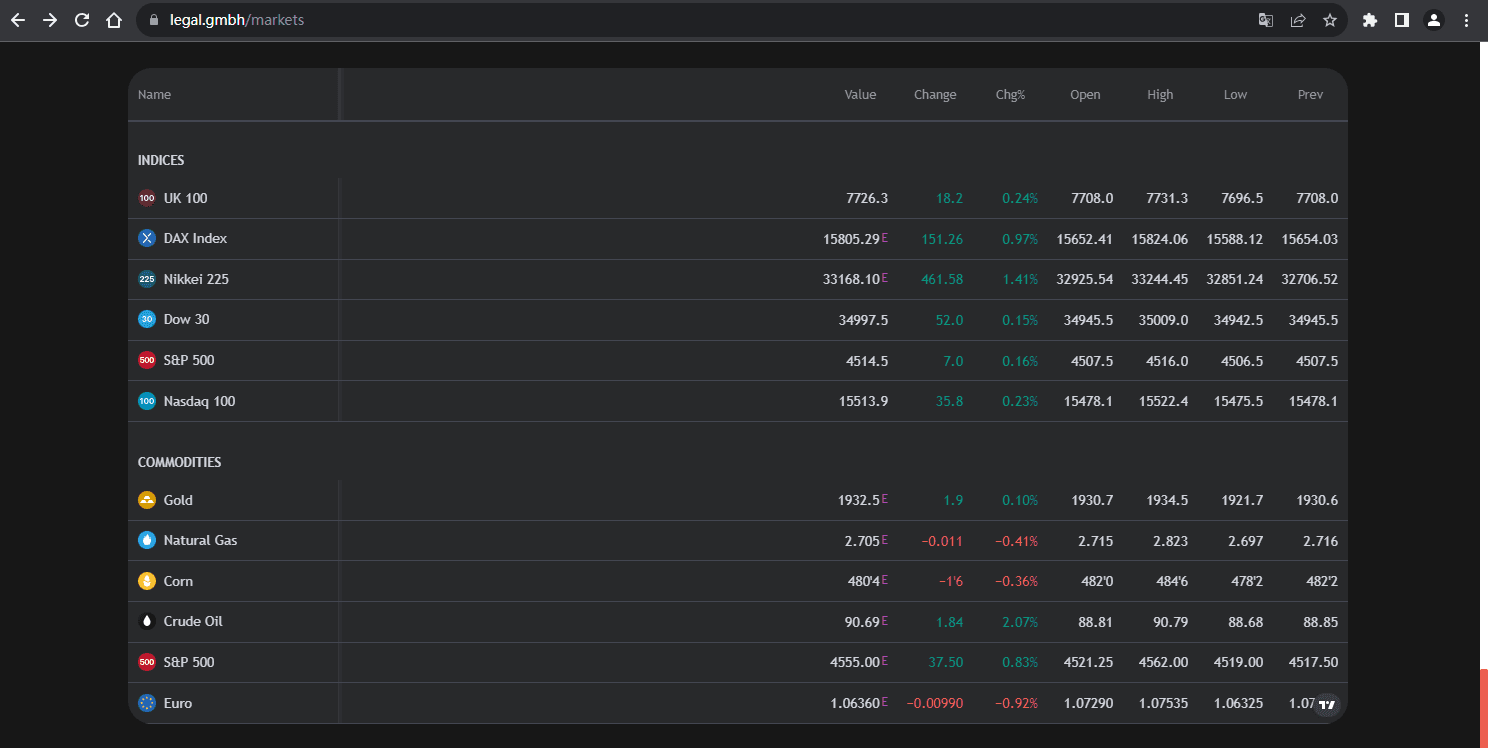Click the Change column header
Image resolution: width=1488 pixels, height=748 pixels.
(x=935, y=95)
